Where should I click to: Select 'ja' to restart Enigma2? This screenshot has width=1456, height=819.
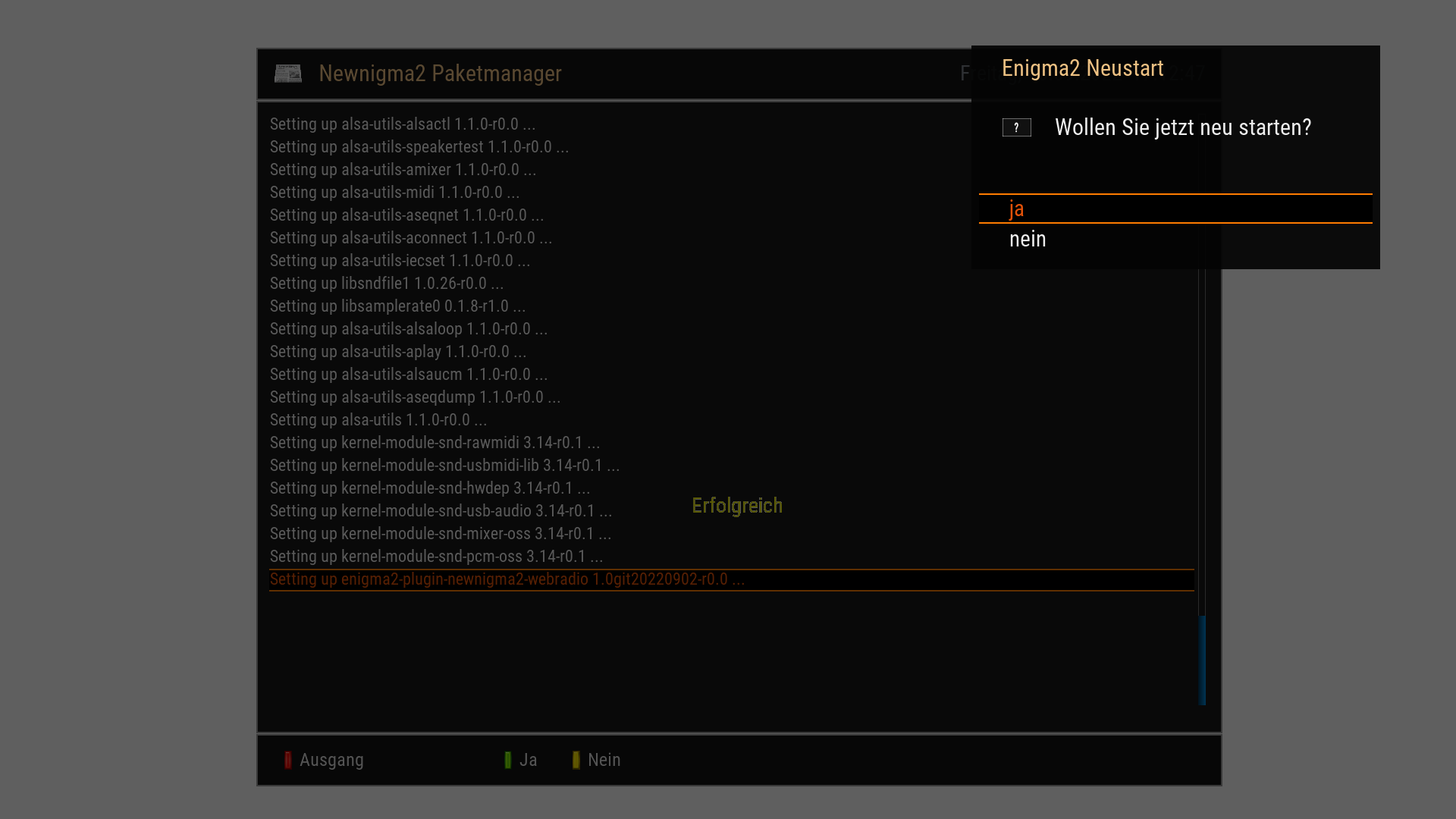pos(1017,209)
